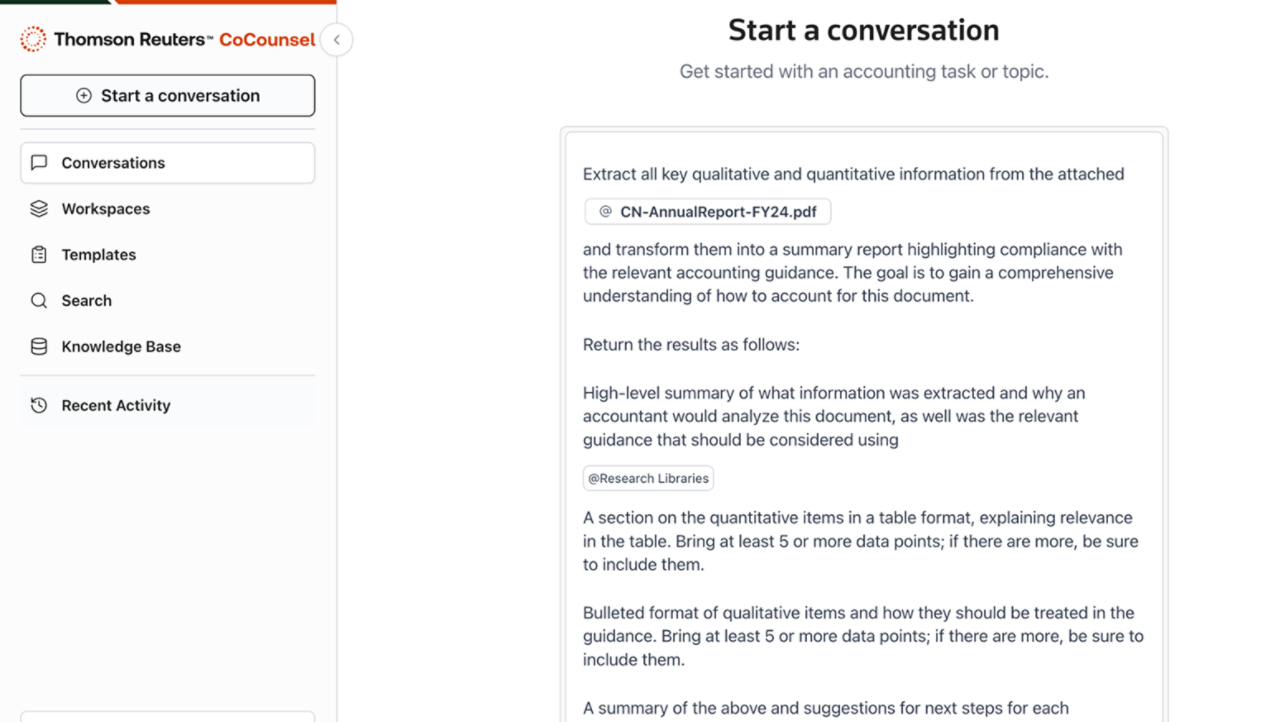Viewport: 1280px width, 722px height.
Task: Click the CN-AnnualReport-FY24.pdf attachment chip
Action: (x=708, y=212)
